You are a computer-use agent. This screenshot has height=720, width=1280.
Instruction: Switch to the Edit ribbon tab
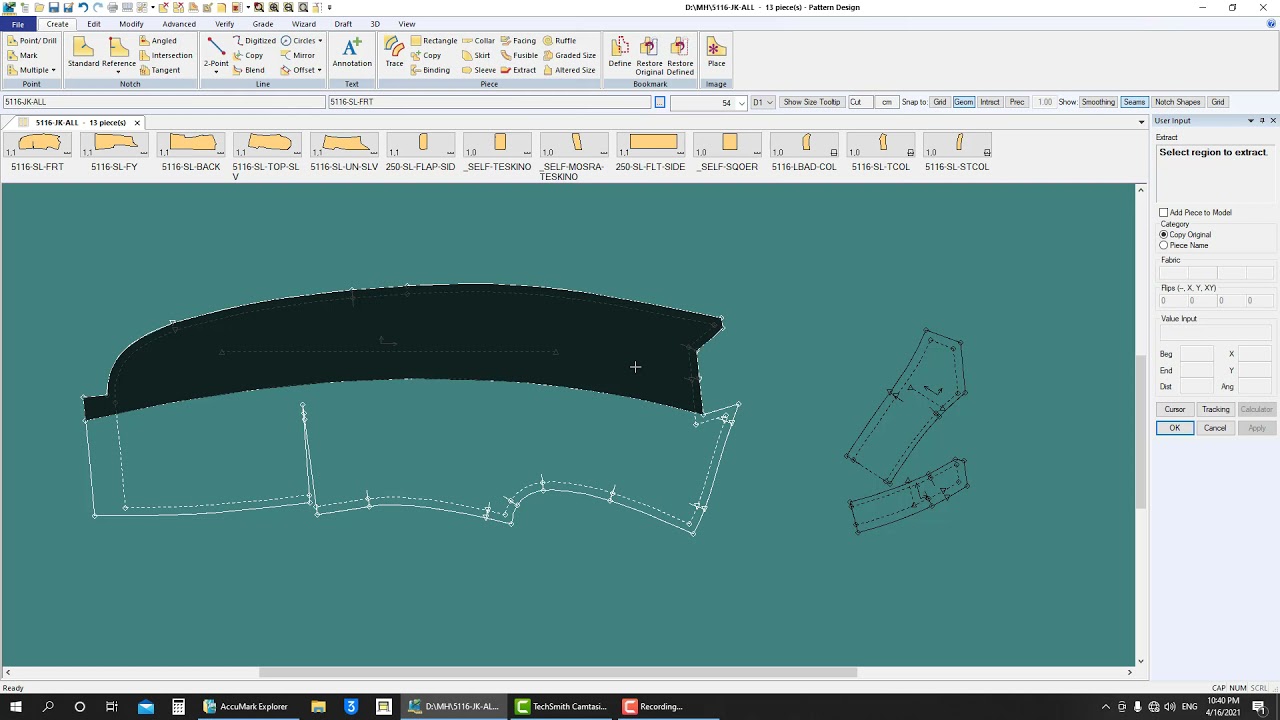click(x=93, y=24)
